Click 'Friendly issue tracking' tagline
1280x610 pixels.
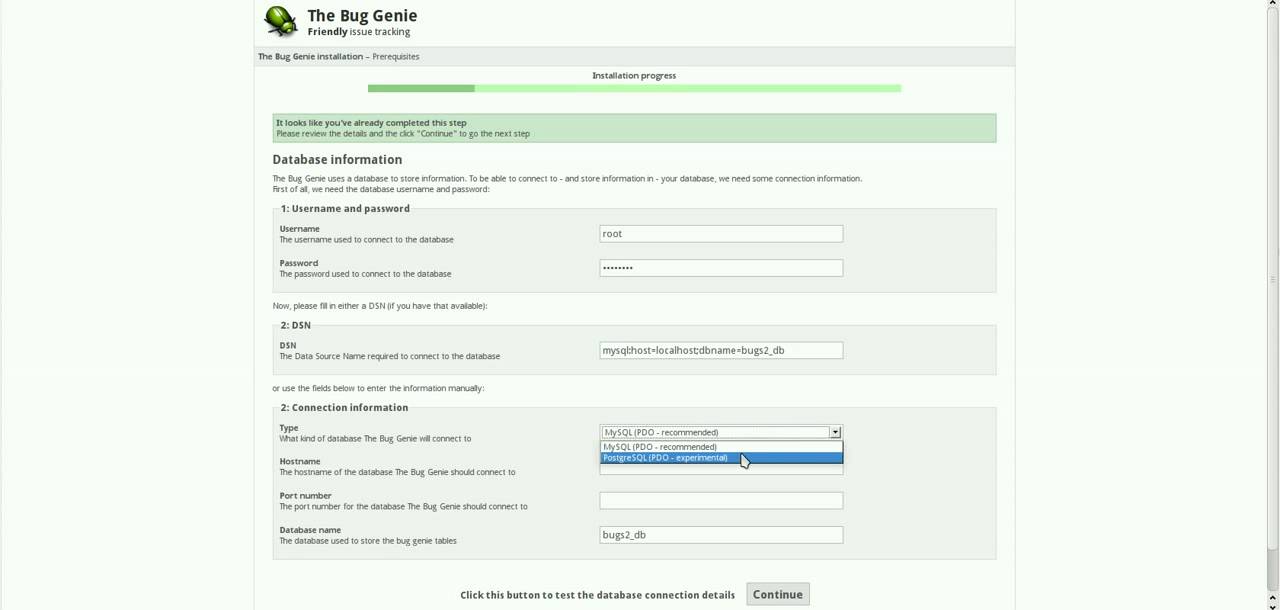tap(359, 32)
